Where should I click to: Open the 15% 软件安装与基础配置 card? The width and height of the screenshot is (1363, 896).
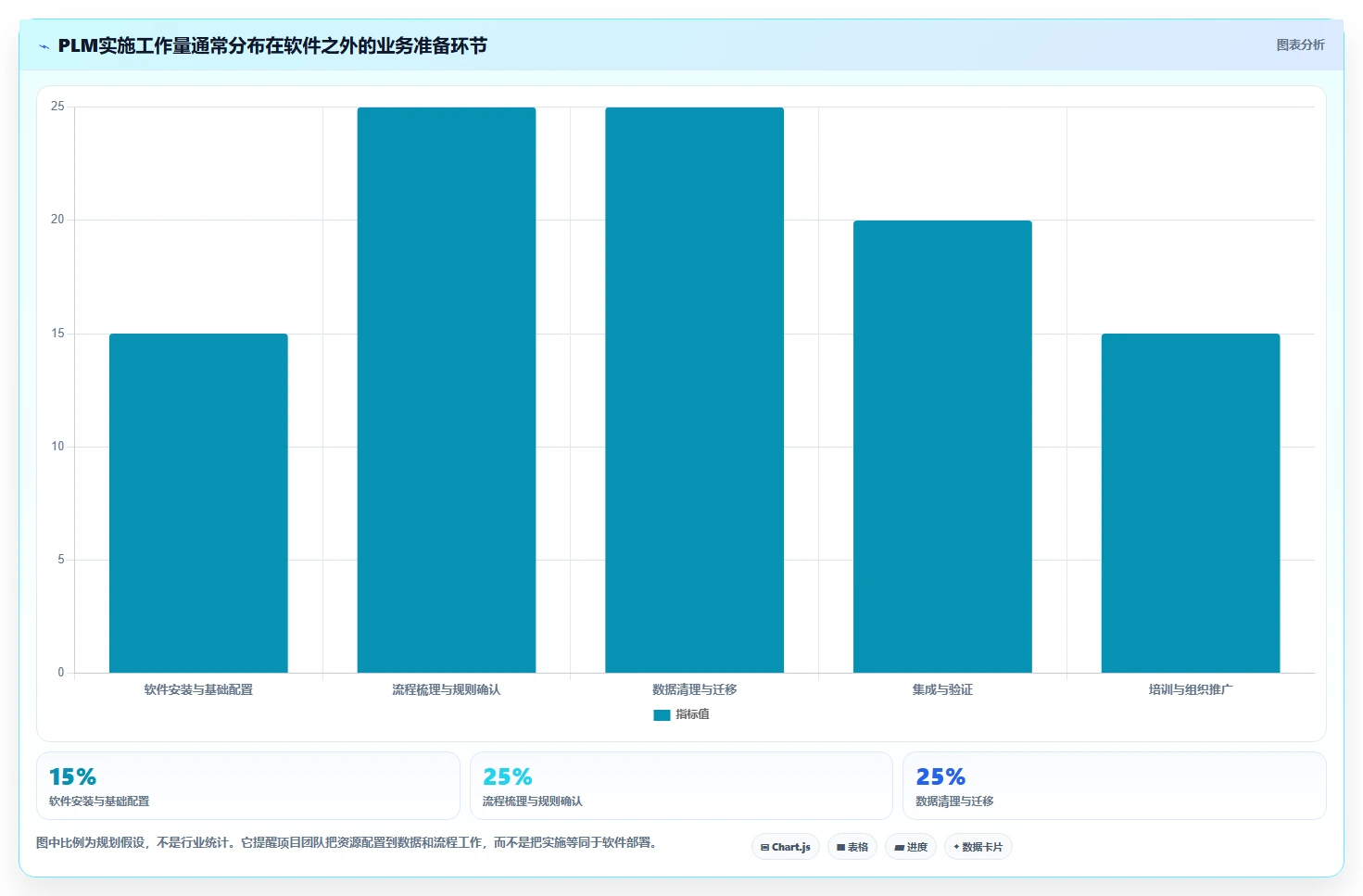[248, 786]
